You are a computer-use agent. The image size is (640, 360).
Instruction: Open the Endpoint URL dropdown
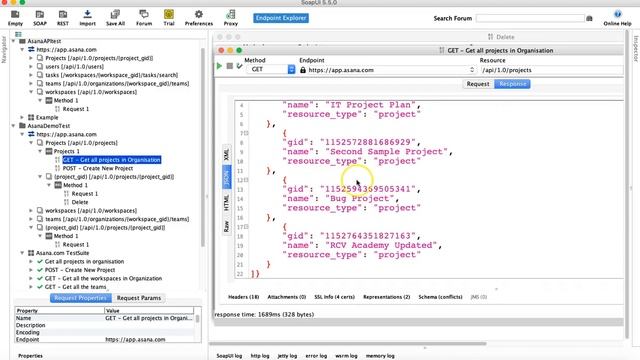coord(472,70)
